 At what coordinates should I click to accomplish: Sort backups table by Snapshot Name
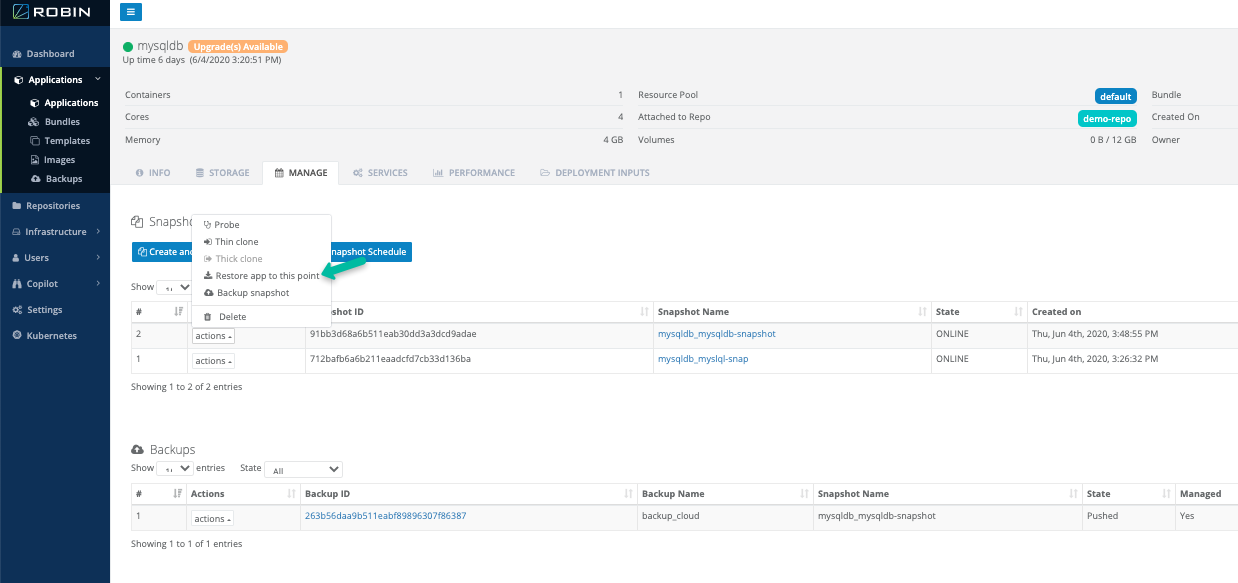(x=948, y=494)
